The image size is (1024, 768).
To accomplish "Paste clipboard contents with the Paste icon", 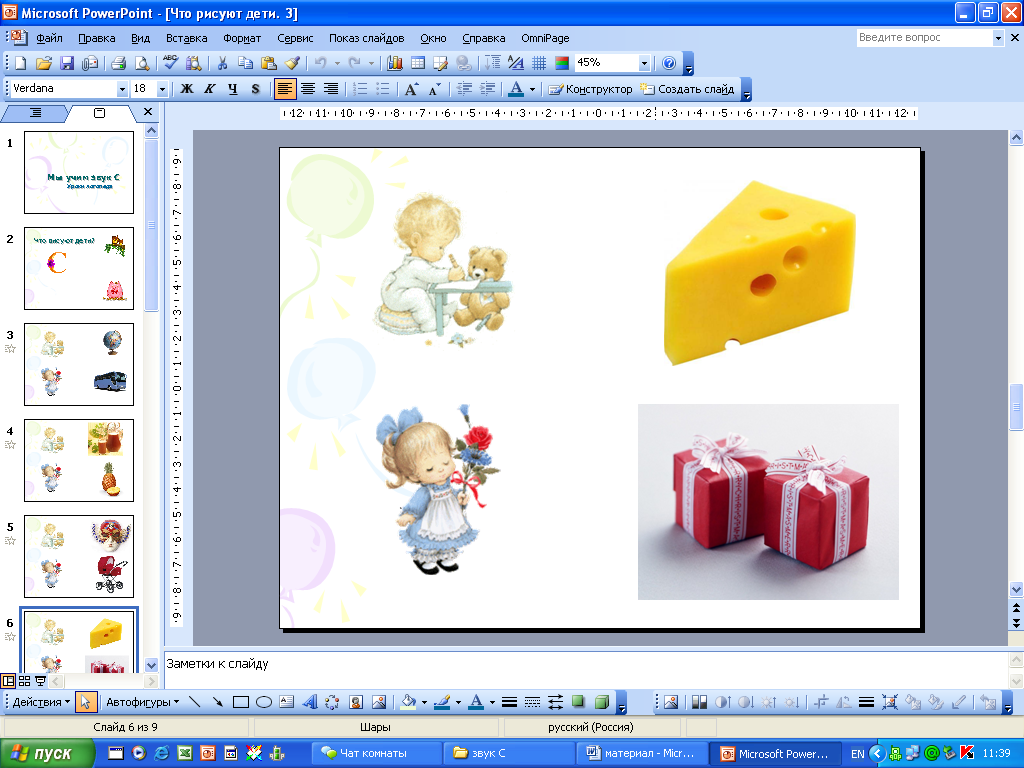I will (268, 63).
